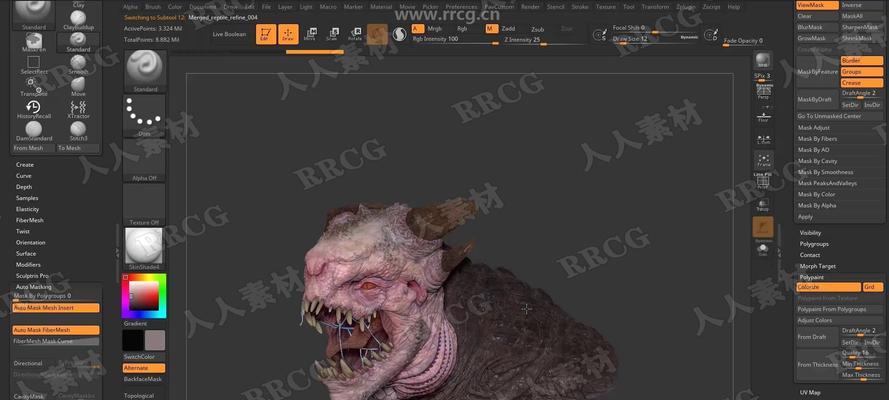The width and height of the screenshot is (889, 400).
Task: Expand the Visibility subpalette
Action: click(x=810, y=233)
